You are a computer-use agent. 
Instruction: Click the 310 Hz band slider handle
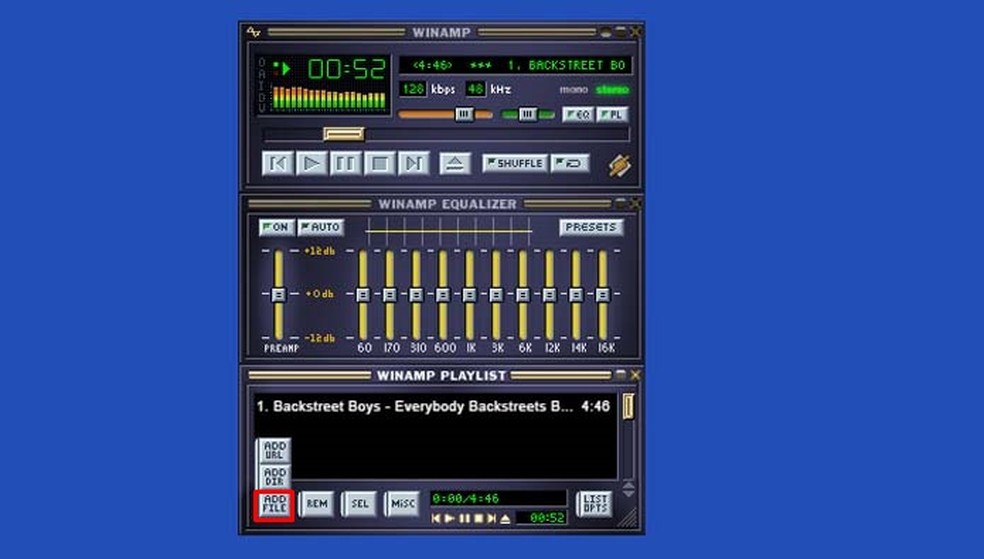pos(416,294)
